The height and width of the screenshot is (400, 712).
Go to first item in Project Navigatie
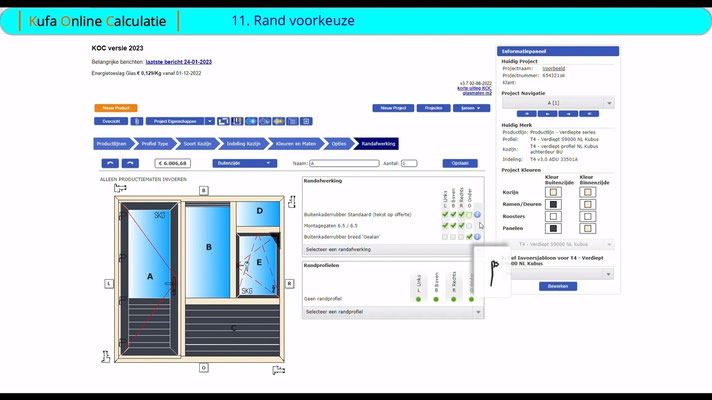click(527, 114)
